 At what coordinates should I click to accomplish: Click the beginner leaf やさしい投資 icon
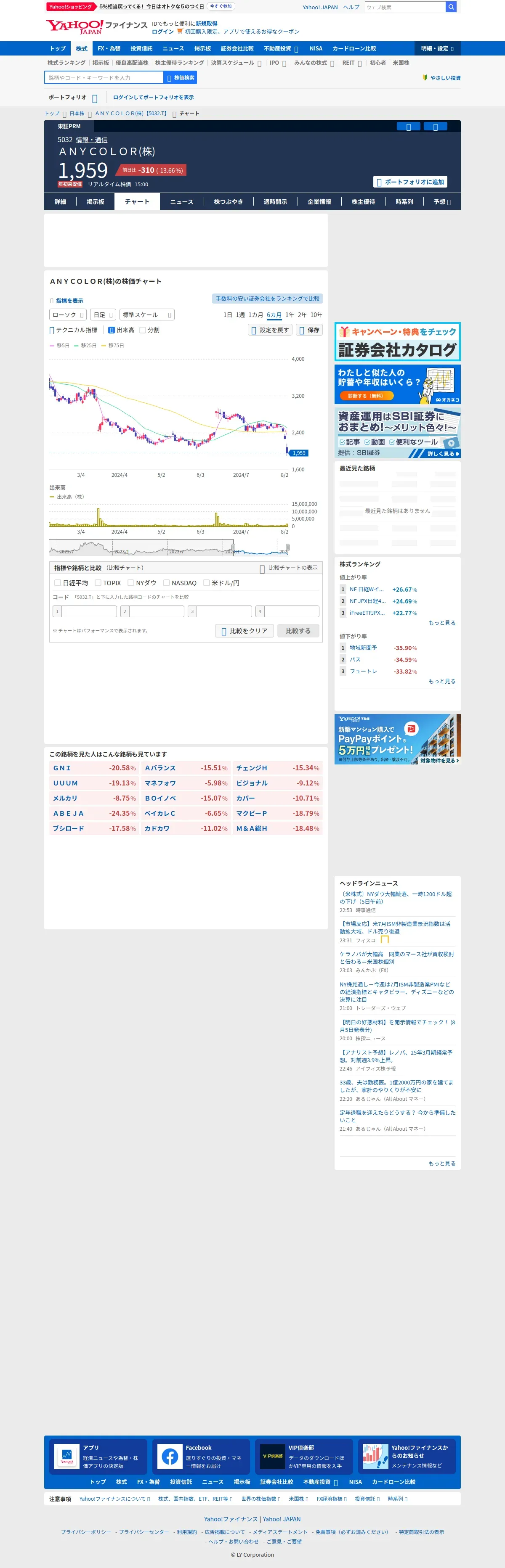click(x=425, y=78)
